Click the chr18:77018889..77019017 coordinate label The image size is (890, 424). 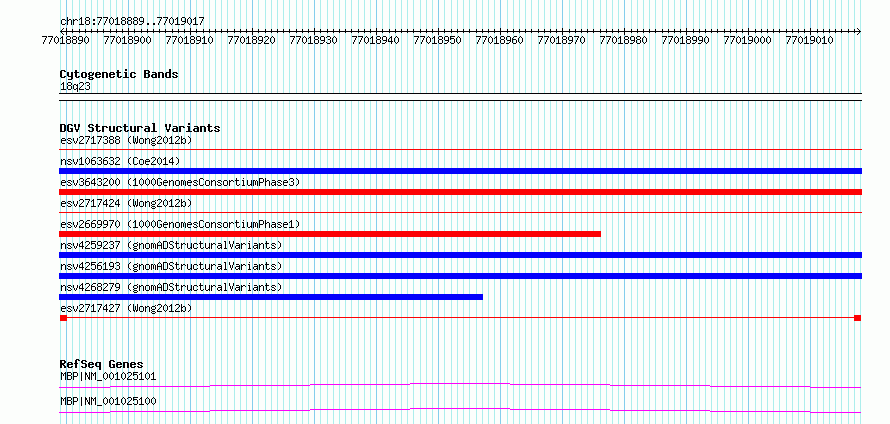(132, 22)
